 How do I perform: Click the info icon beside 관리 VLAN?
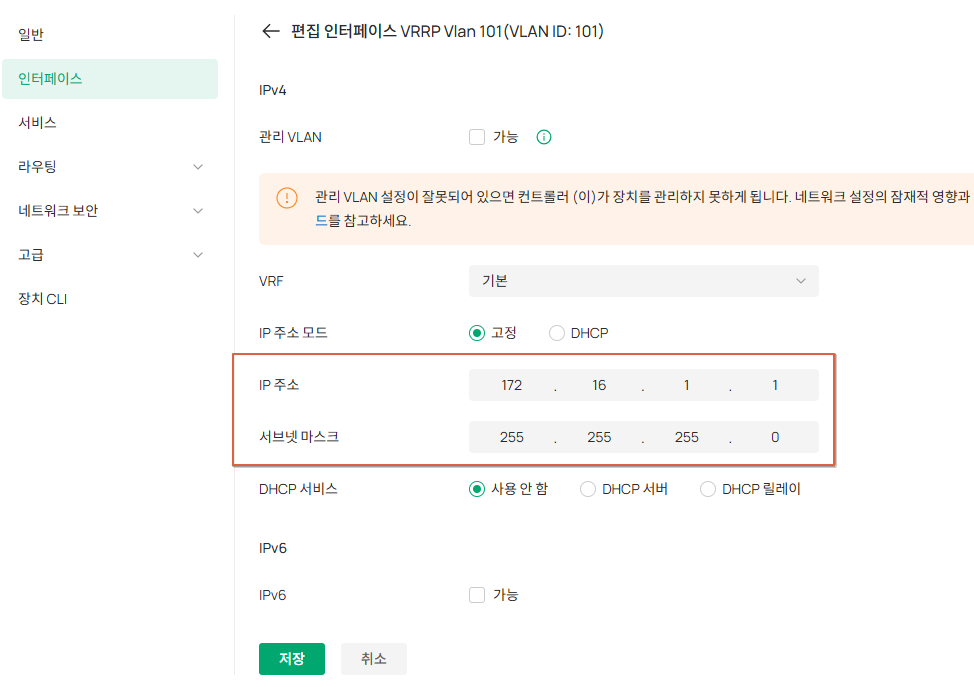click(544, 137)
